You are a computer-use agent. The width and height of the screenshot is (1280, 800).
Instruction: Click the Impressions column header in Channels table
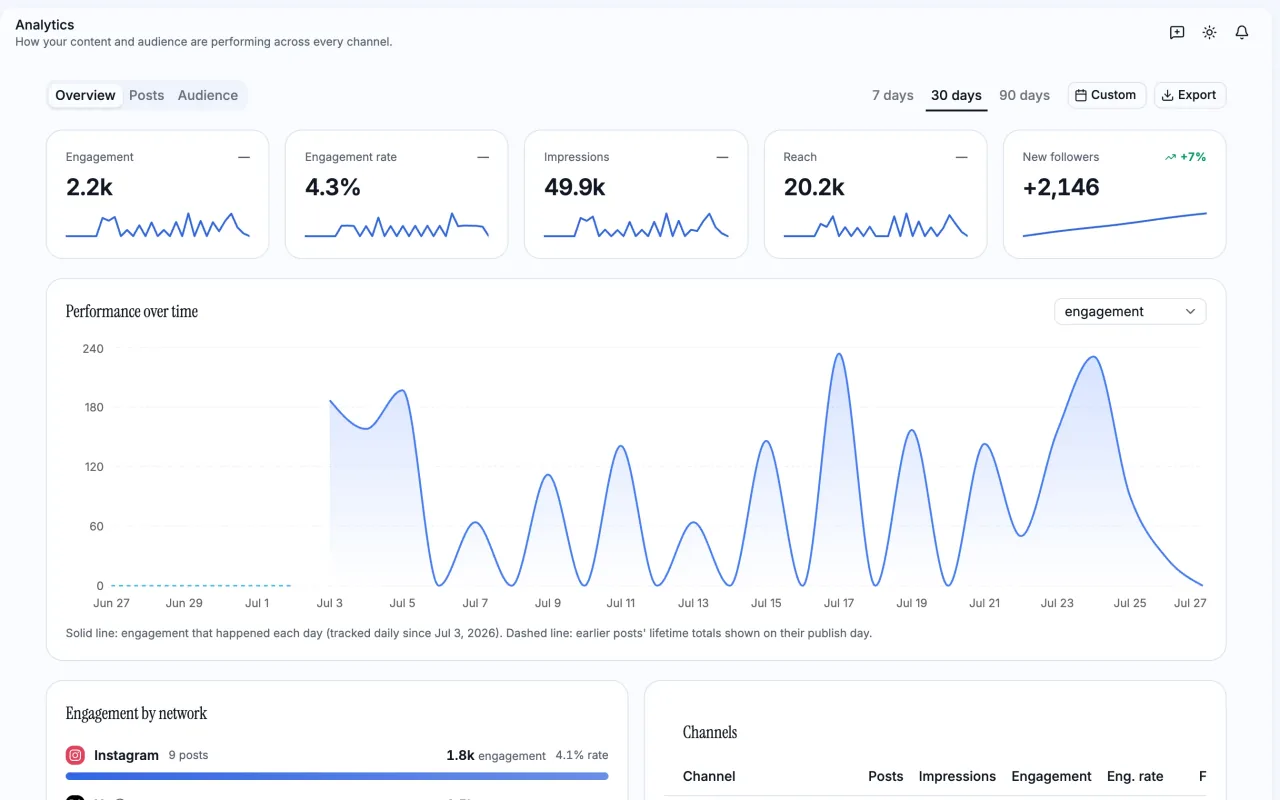click(957, 776)
